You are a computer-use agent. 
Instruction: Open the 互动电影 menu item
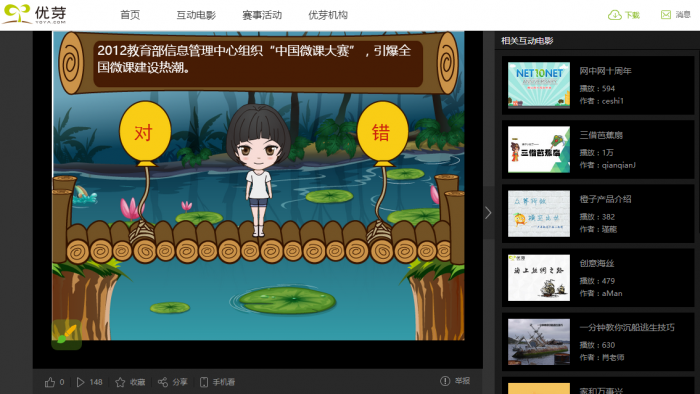tap(196, 15)
